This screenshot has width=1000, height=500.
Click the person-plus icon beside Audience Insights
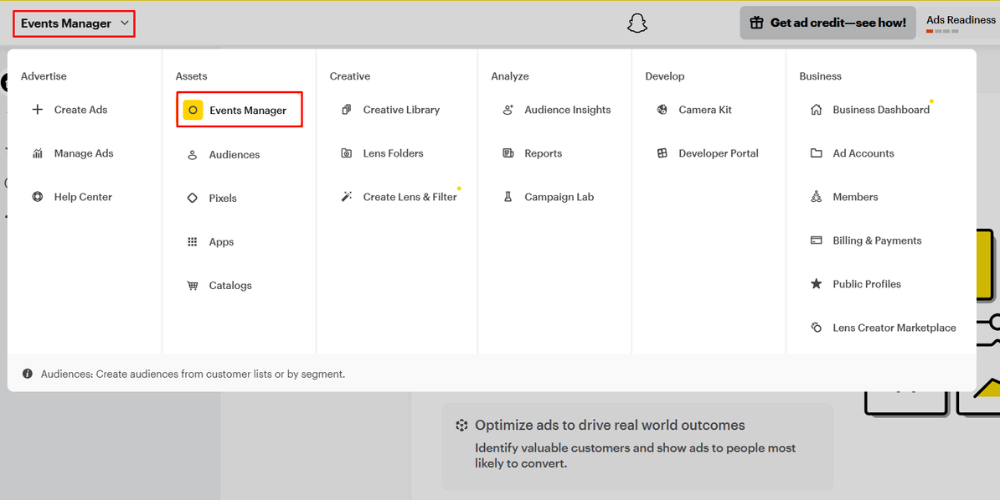point(508,110)
